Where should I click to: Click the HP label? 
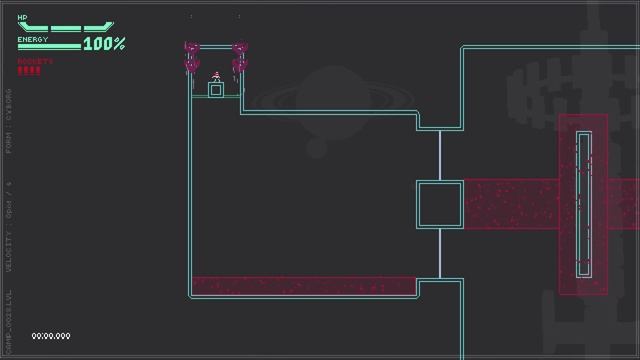point(22,18)
